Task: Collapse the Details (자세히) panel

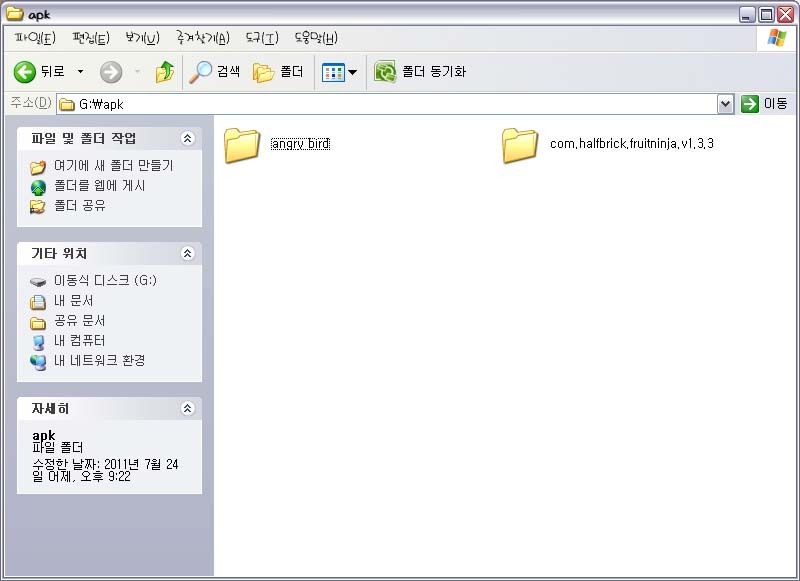Action: pyautogui.click(x=188, y=408)
